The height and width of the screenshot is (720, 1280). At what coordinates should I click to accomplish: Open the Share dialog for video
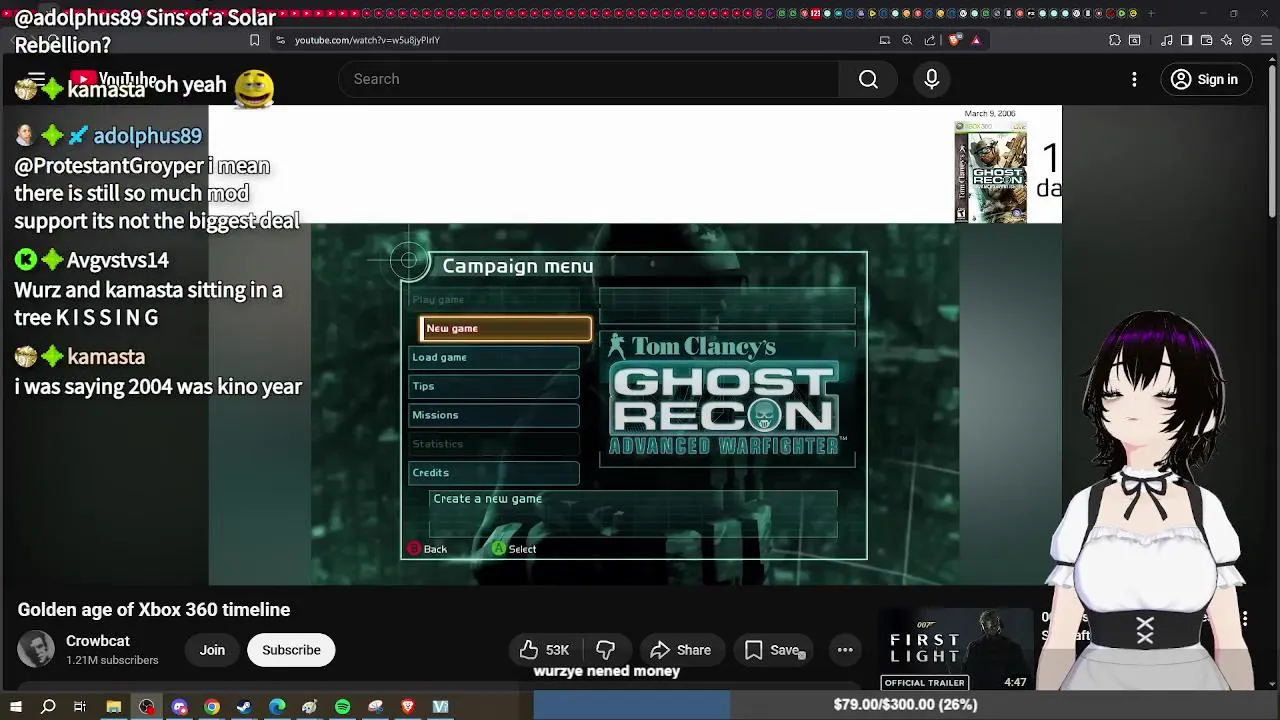pos(680,650)
